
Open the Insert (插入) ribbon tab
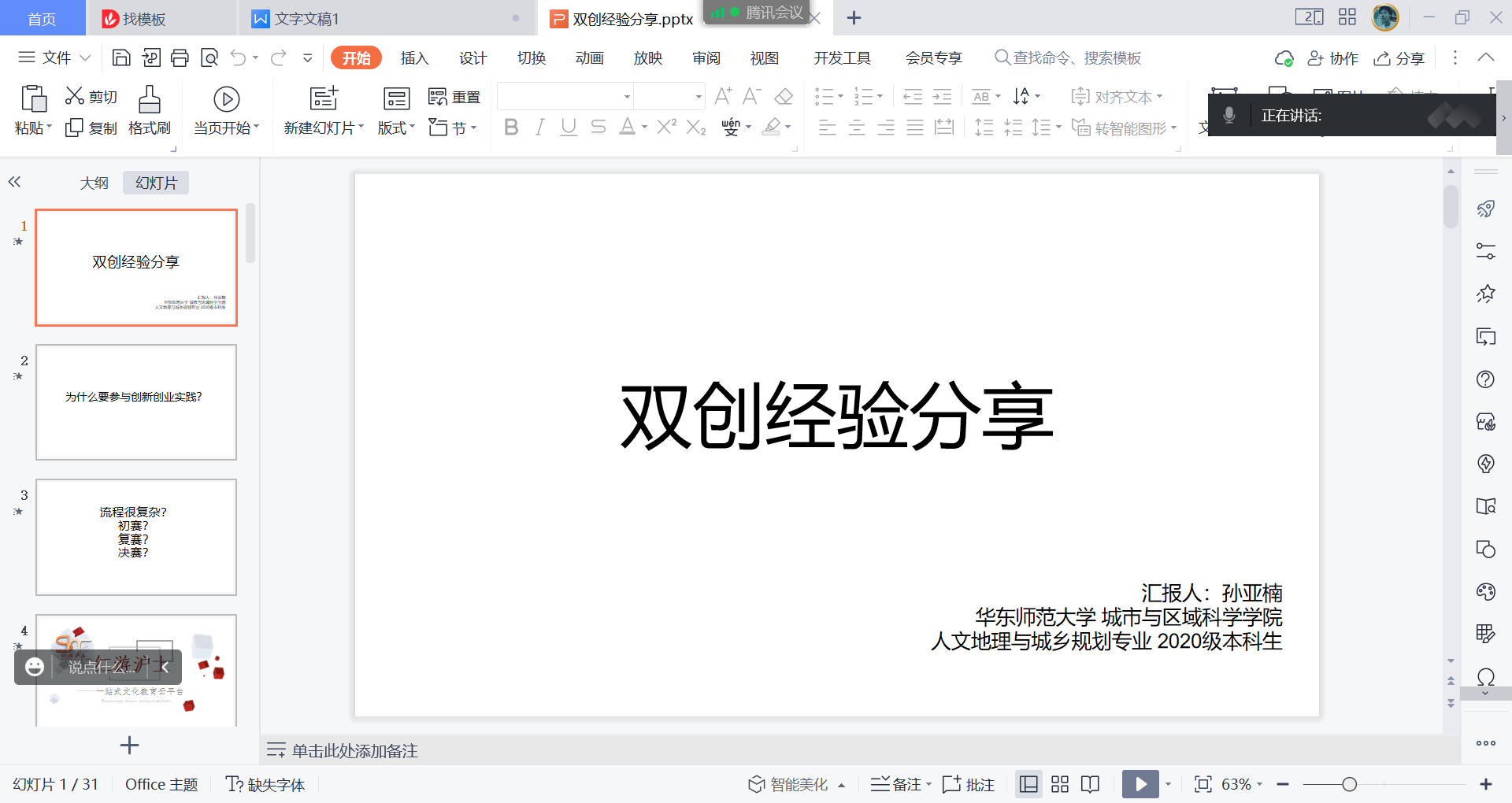coord(414,58)
